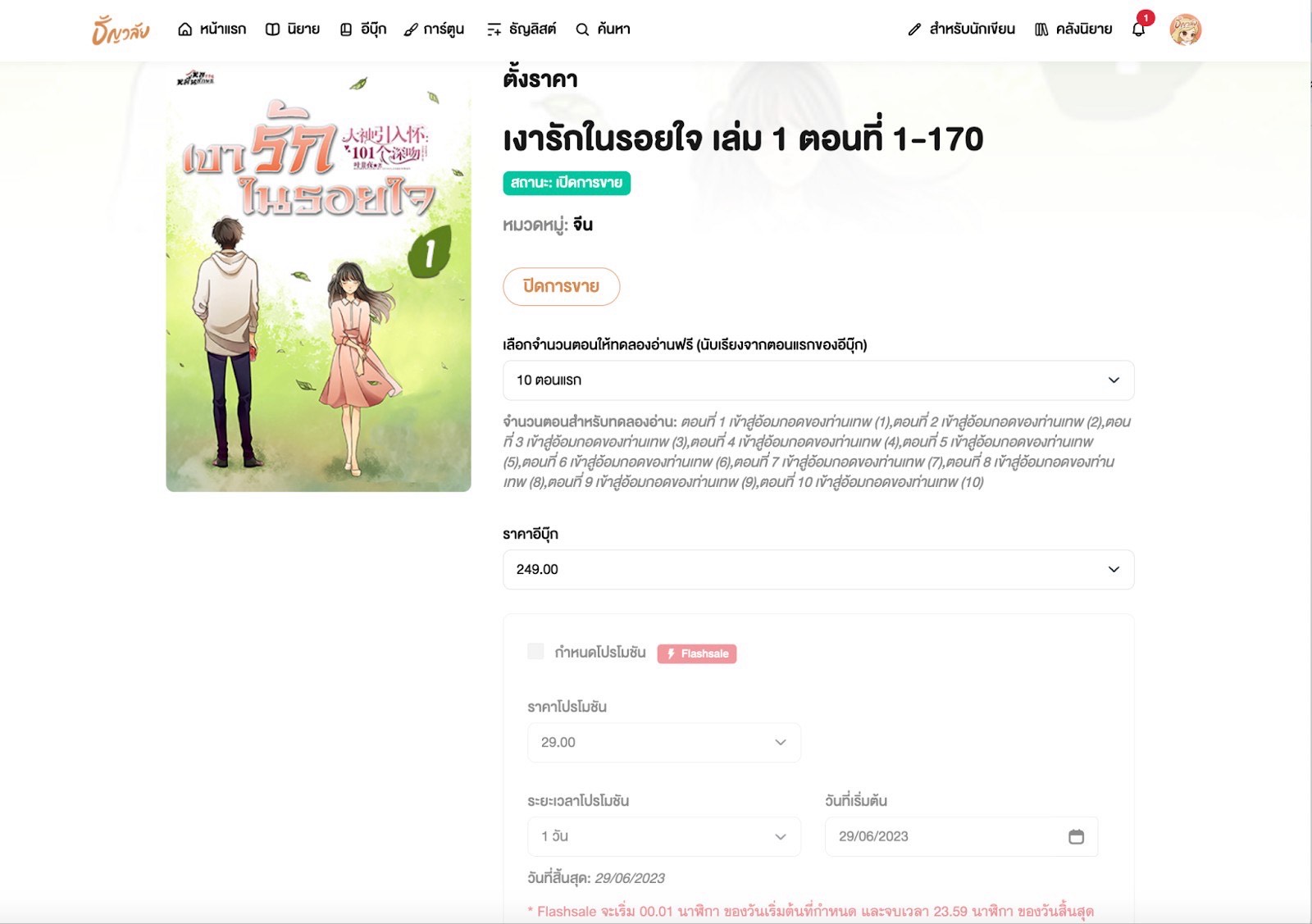
Task: Open the ราคาอีบุ๊ก 249.00 dropdown
Action: click(818, 570)
